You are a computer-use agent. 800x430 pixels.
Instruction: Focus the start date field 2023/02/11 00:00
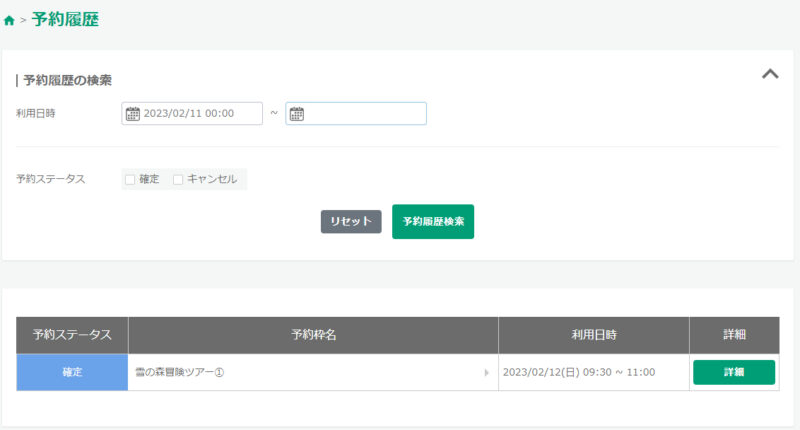(x=192, y=113)
